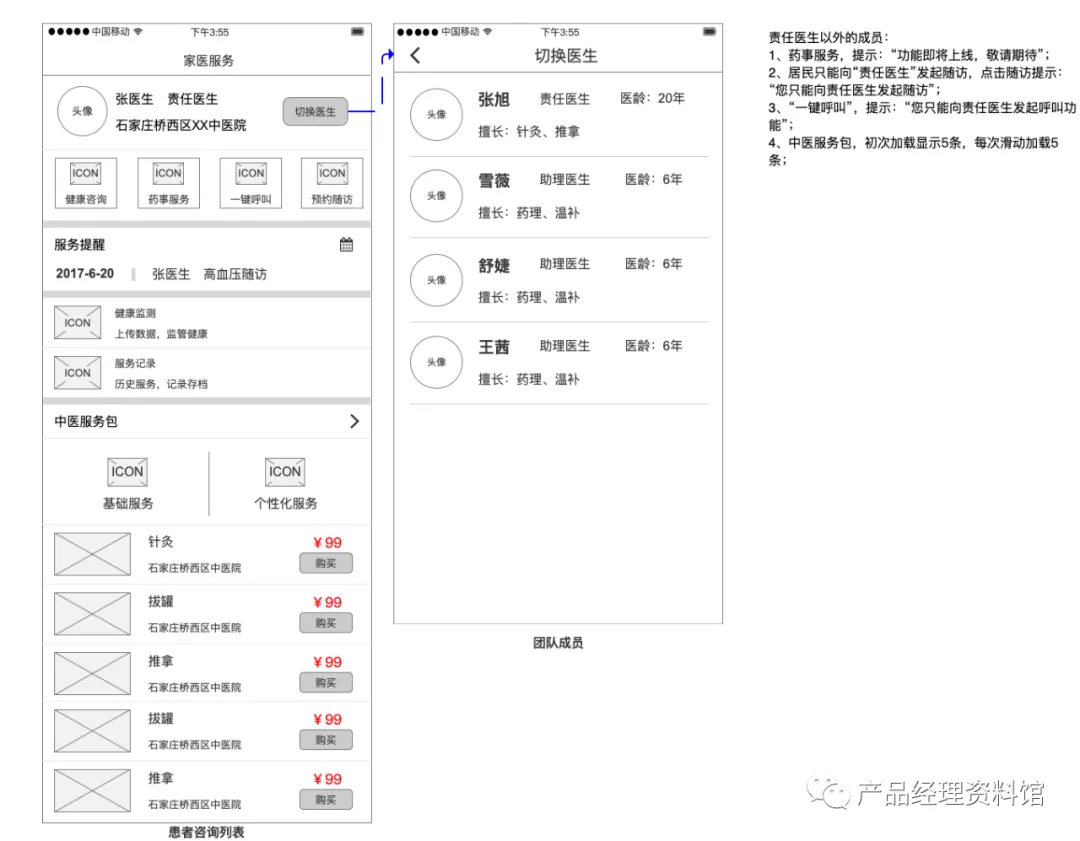This screenshot has width=1080, height=841.
Task: Tap 王茜 avatar circle
Action: point(436,362)
